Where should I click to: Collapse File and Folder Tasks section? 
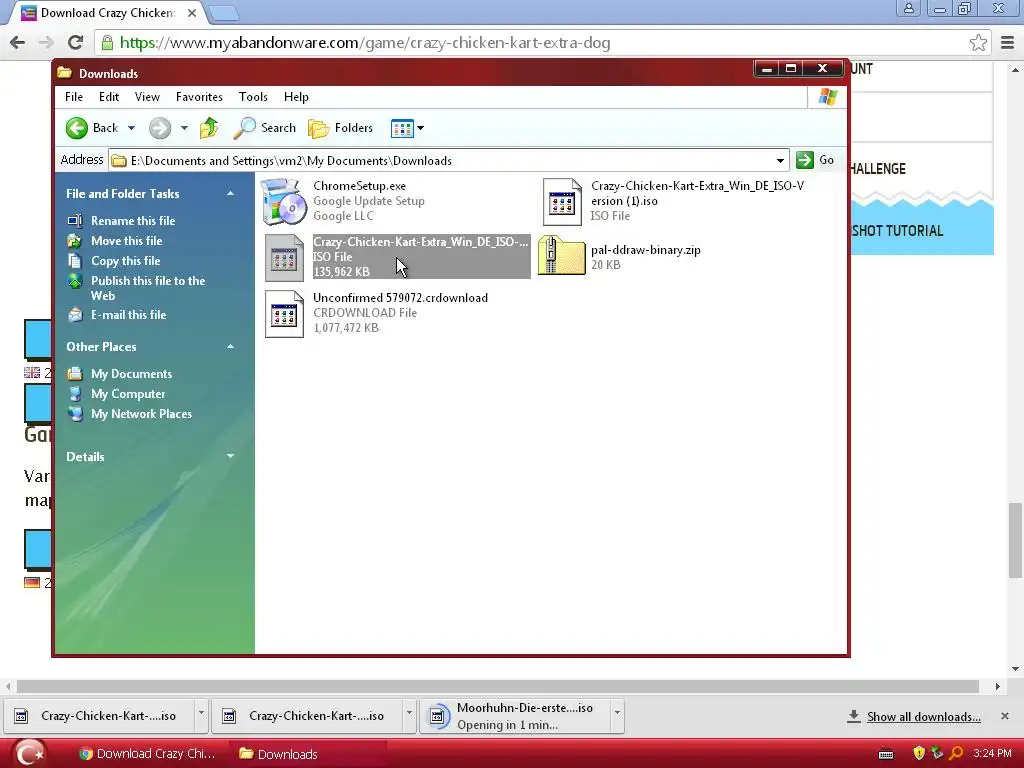(231, 193)
